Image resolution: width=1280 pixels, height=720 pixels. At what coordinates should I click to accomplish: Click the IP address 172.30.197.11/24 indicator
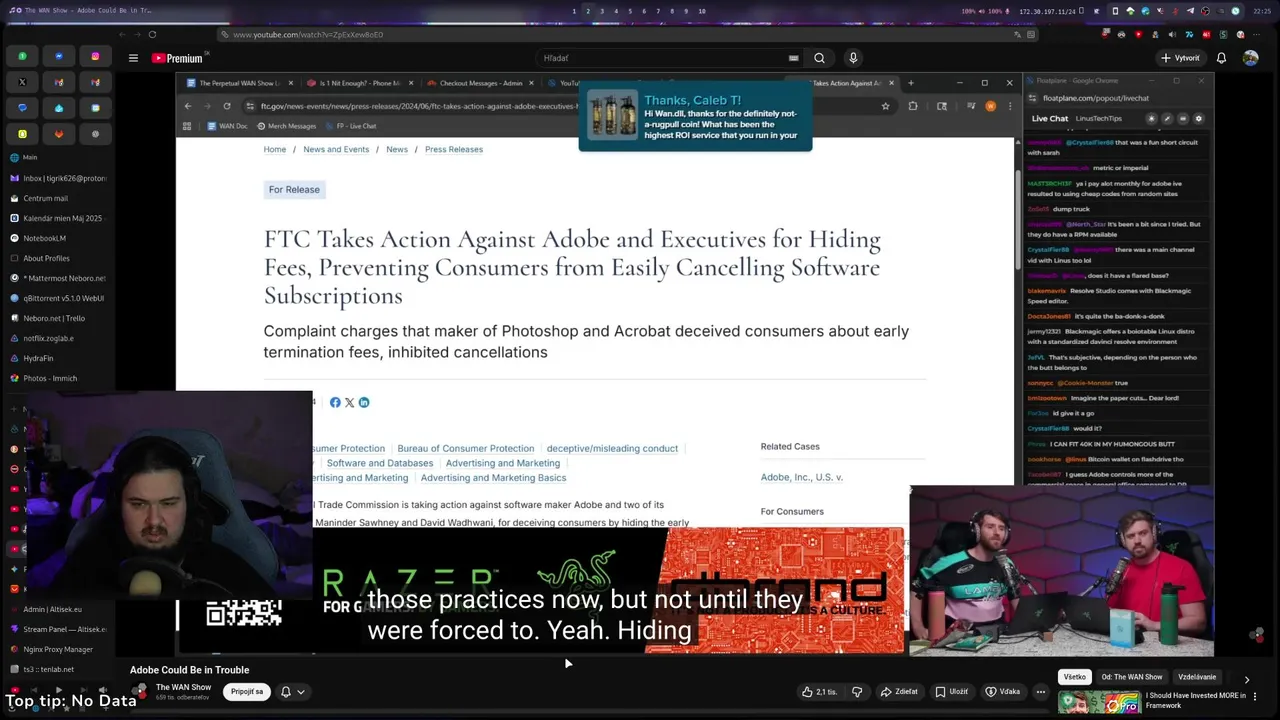coord(1047,11)
